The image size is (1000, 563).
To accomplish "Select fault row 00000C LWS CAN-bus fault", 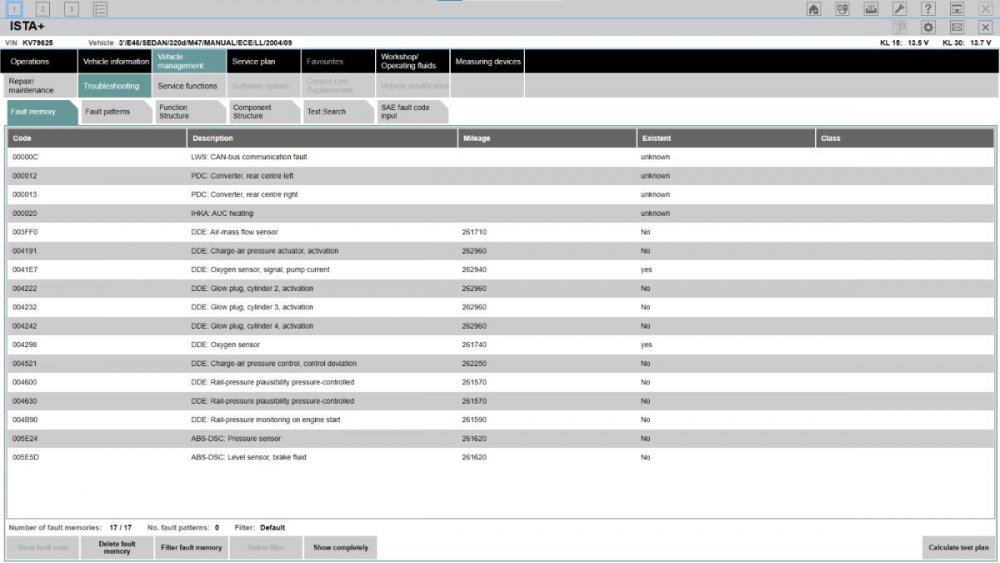I will click(501, 157).
